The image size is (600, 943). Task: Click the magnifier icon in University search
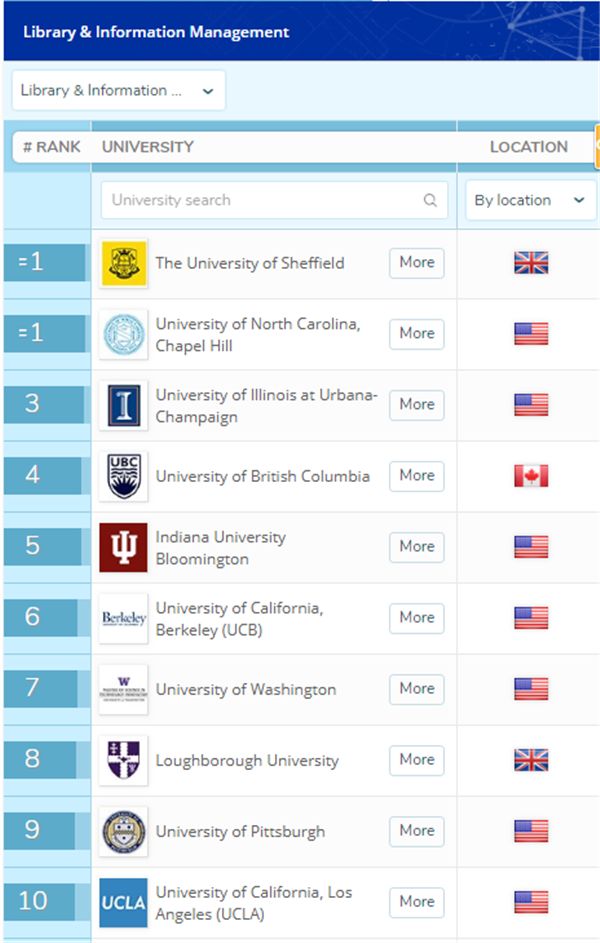point(430,200)
